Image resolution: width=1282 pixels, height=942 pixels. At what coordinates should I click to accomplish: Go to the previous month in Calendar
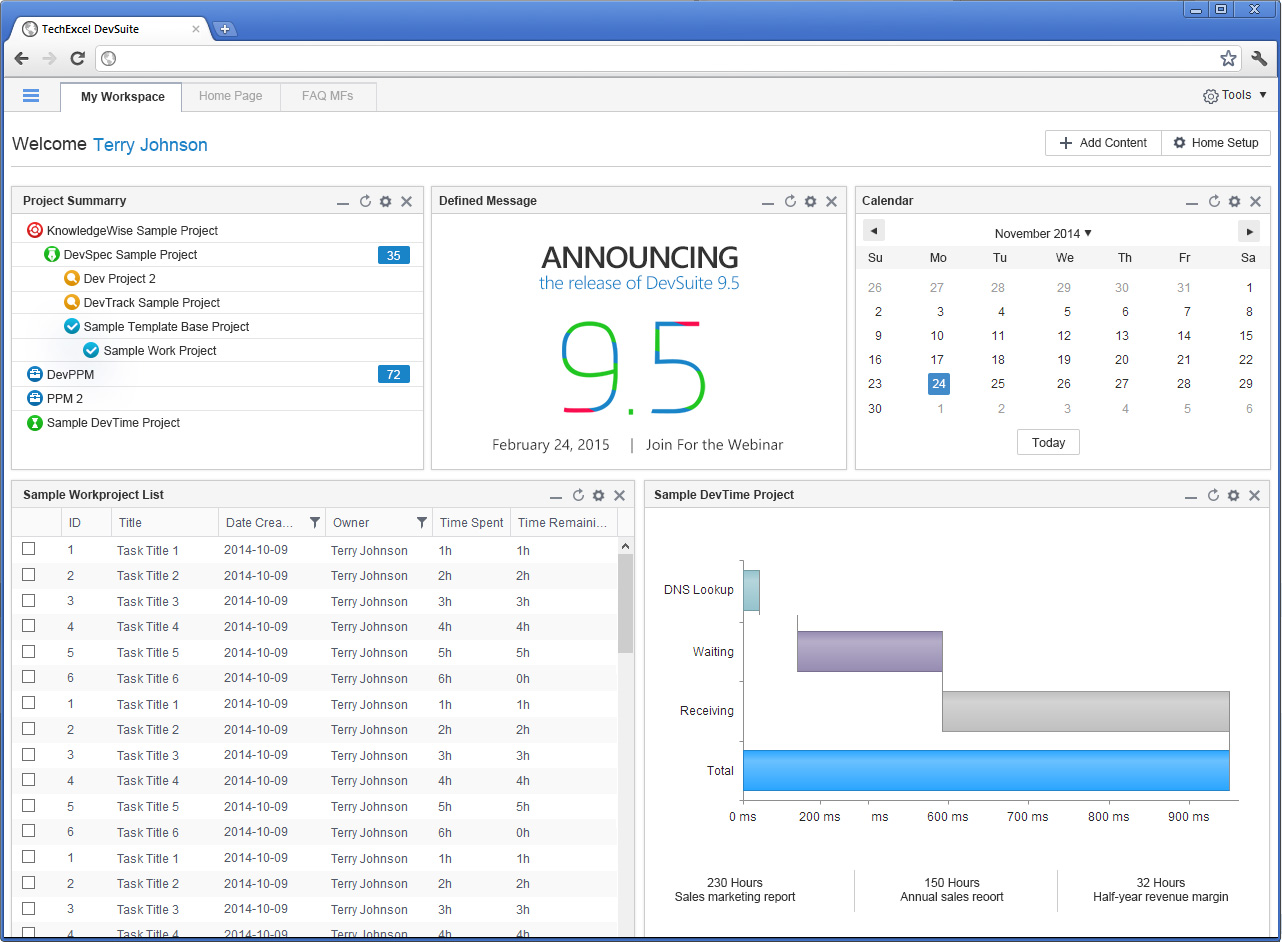point(874,231)
